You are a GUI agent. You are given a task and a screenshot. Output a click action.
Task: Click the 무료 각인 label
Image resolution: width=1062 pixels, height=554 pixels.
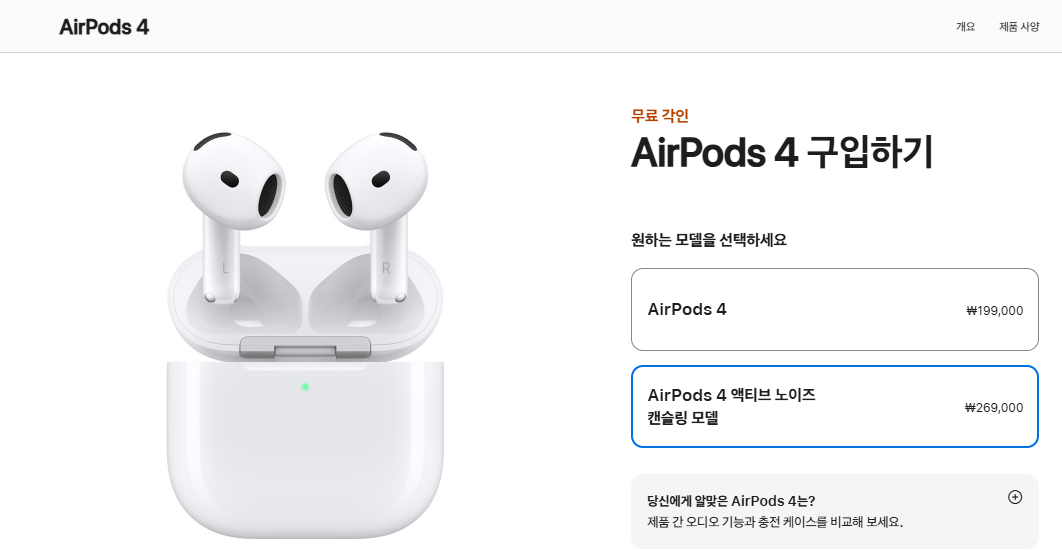[x=660, y=116]
